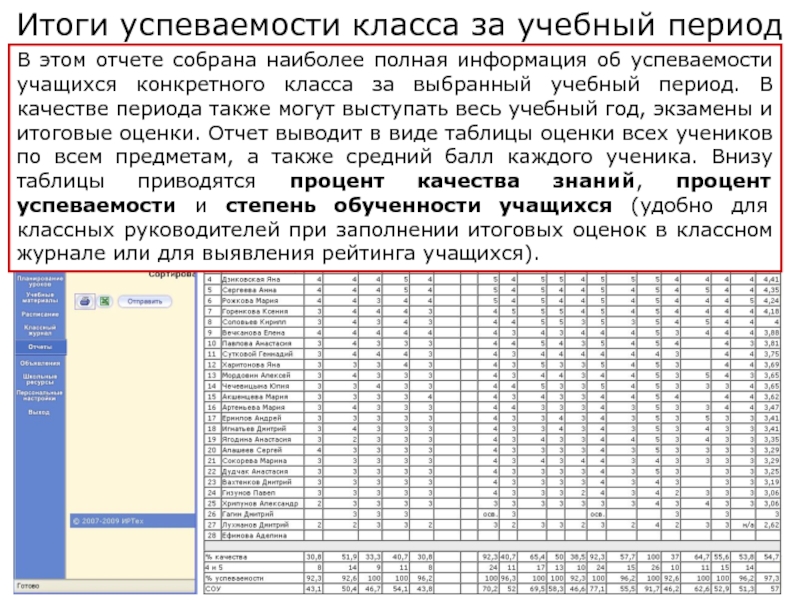Click the student name Рожкова Мария
The width and height of the screenshot is (800, 600).
[x=249, y=301]
